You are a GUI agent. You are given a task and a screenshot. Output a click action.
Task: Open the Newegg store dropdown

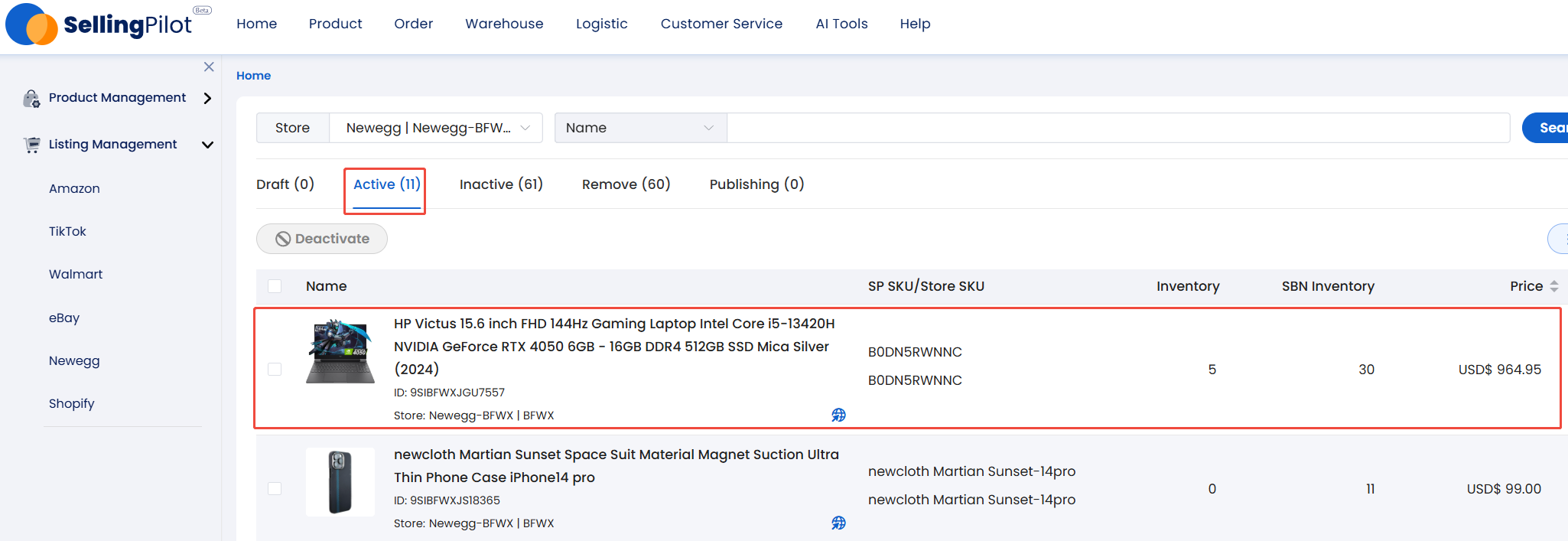click(x=436, y=128)
